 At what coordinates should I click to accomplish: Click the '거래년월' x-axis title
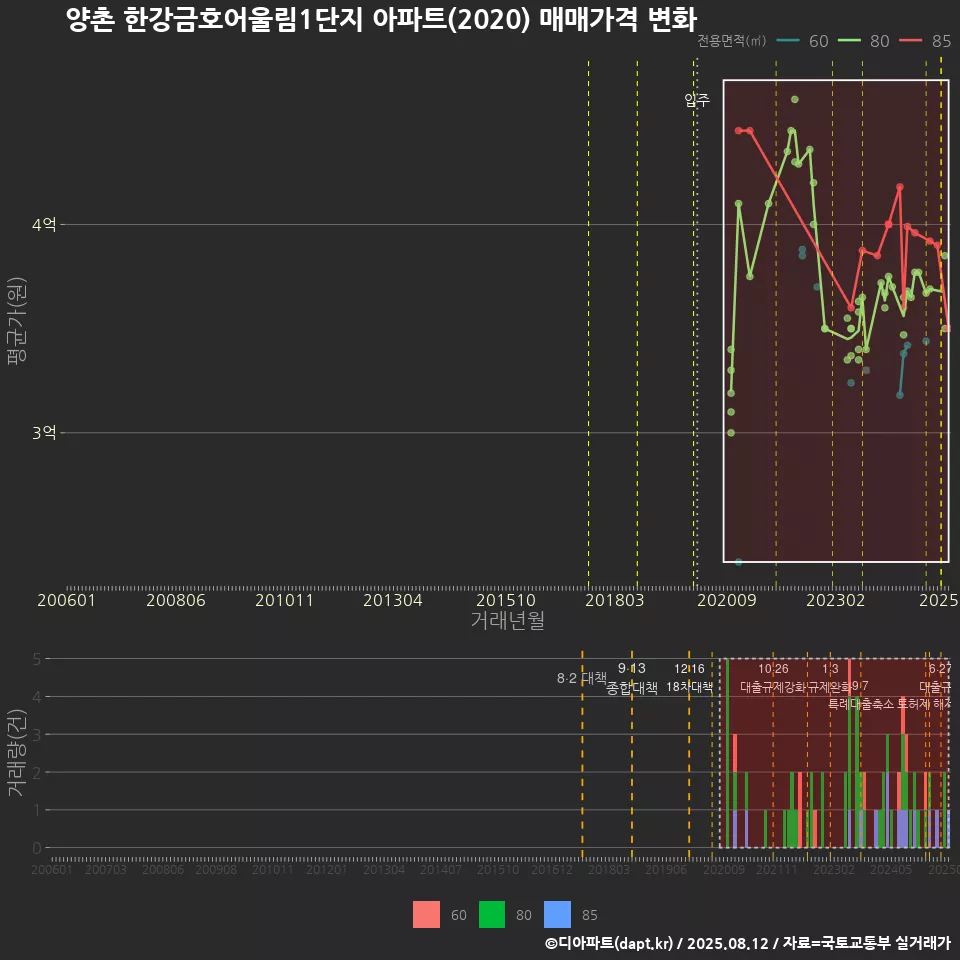(507, 620)
